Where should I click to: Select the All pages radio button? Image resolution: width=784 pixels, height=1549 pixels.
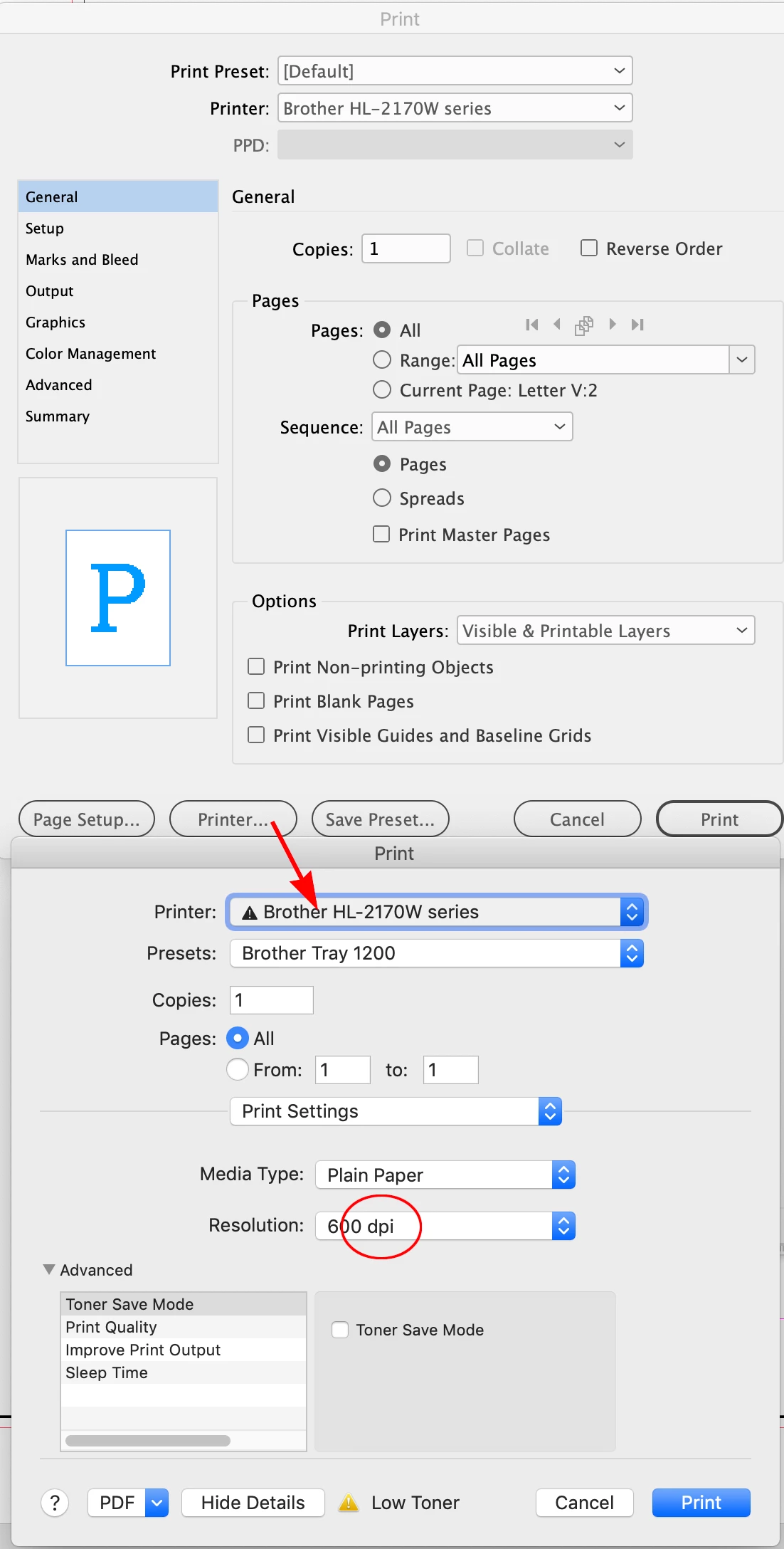tap(382, 330)
